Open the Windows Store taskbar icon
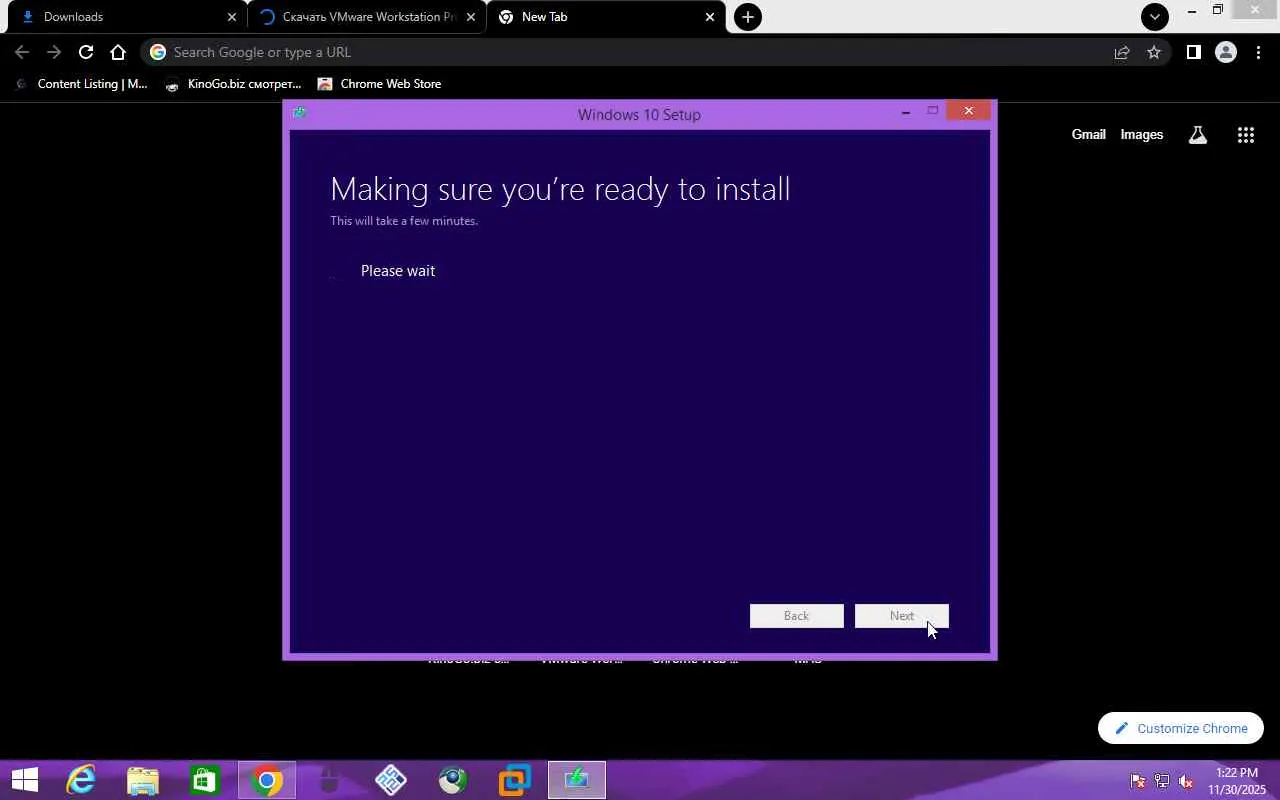The image size is (1280, 800). 205,780
